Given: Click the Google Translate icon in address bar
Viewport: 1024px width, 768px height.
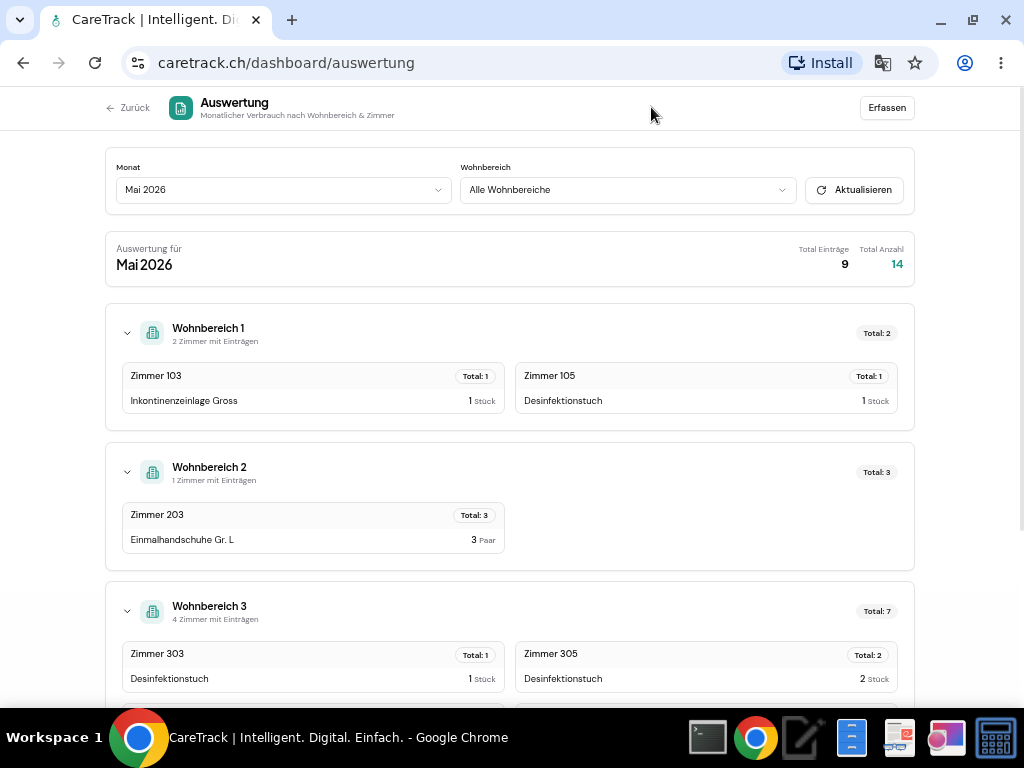Looking at the screenshot, I should click(x=883, y=63).
